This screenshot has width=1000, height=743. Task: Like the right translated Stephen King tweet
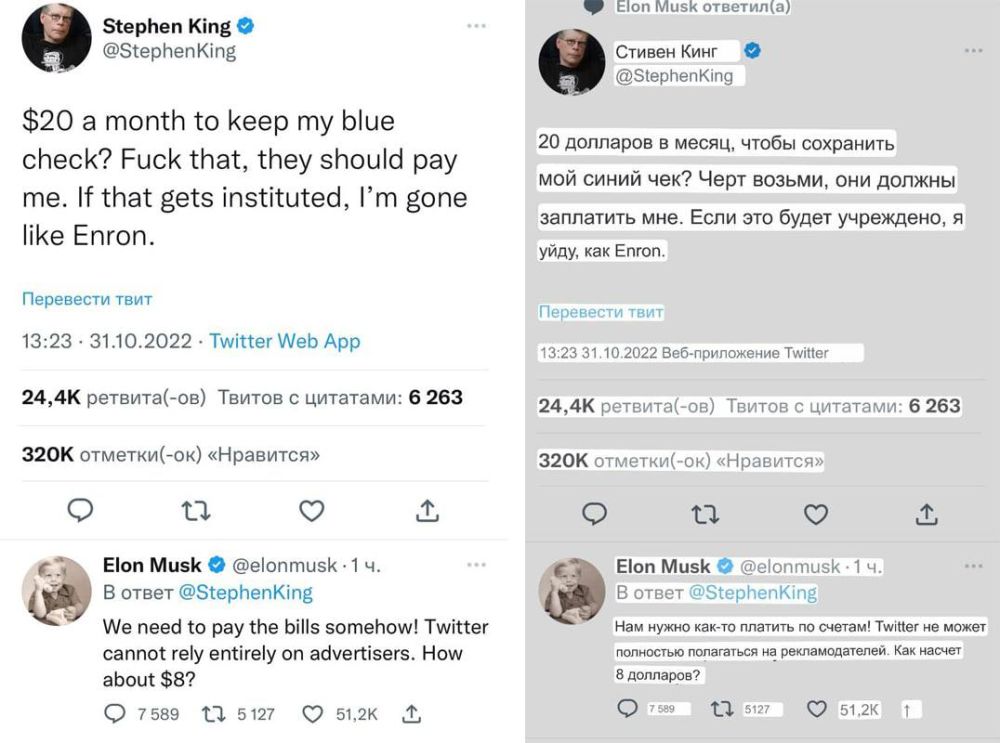point(817,514)
